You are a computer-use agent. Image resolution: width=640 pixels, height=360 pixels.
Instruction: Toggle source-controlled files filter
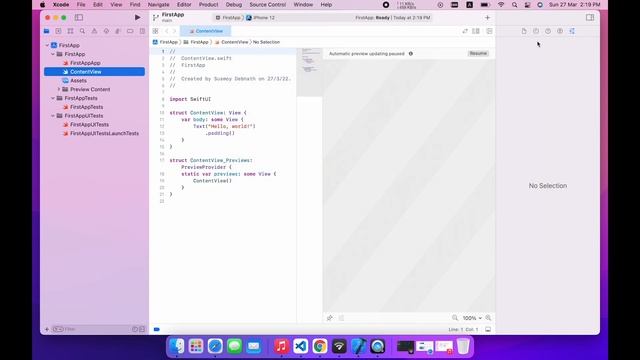pyautogui.click(x=142, y=329)
